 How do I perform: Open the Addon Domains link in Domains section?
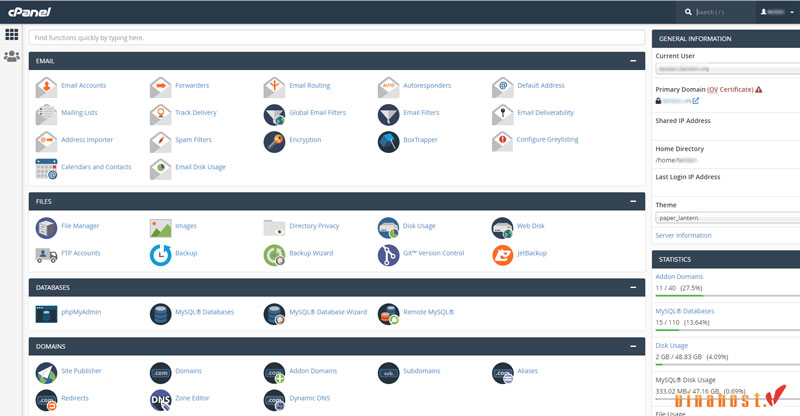coord(313,371)
